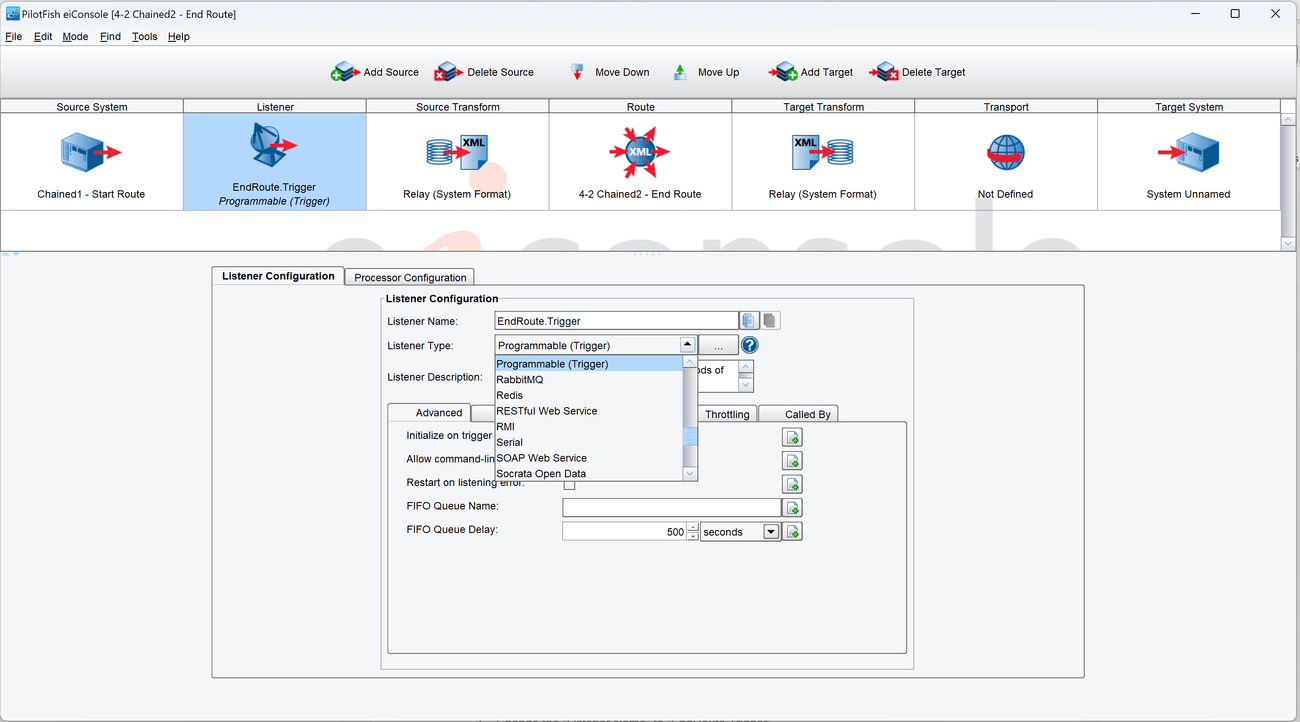This screenshot has height=722, width=1300.
Task: Choose Serial from the listener type list
Action: 589,442
